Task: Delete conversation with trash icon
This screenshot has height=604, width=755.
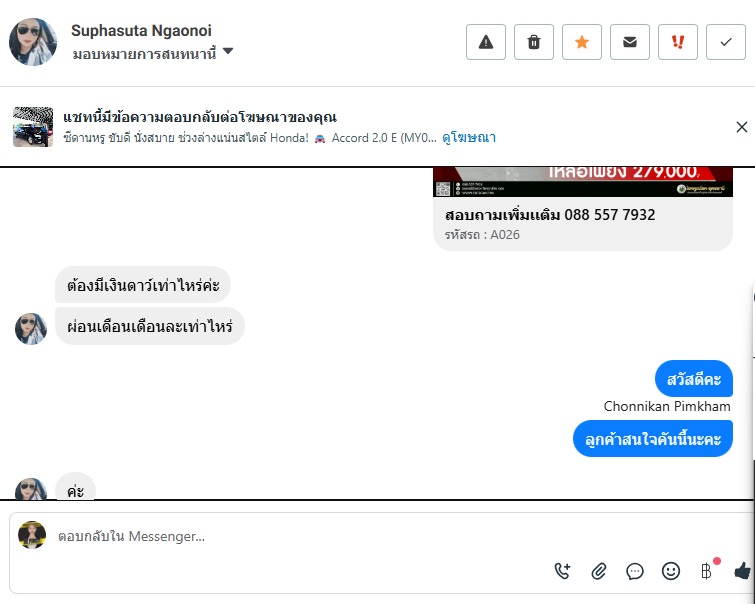Action: click(534, 42)
